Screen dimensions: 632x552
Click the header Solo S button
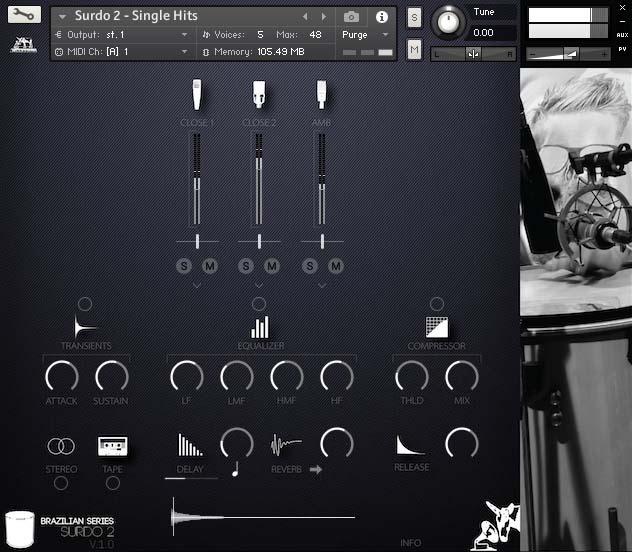pyautogui.click(x=414, y=19)
